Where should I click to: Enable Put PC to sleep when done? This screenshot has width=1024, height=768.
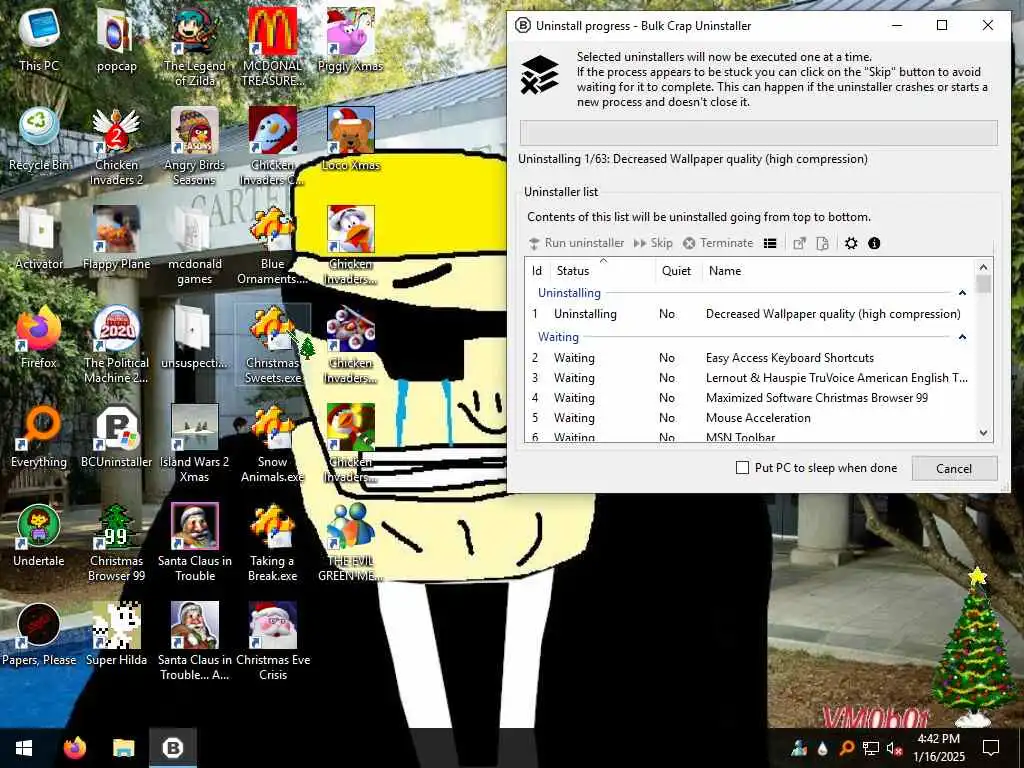pyautogui.click(x=743, y=468)
